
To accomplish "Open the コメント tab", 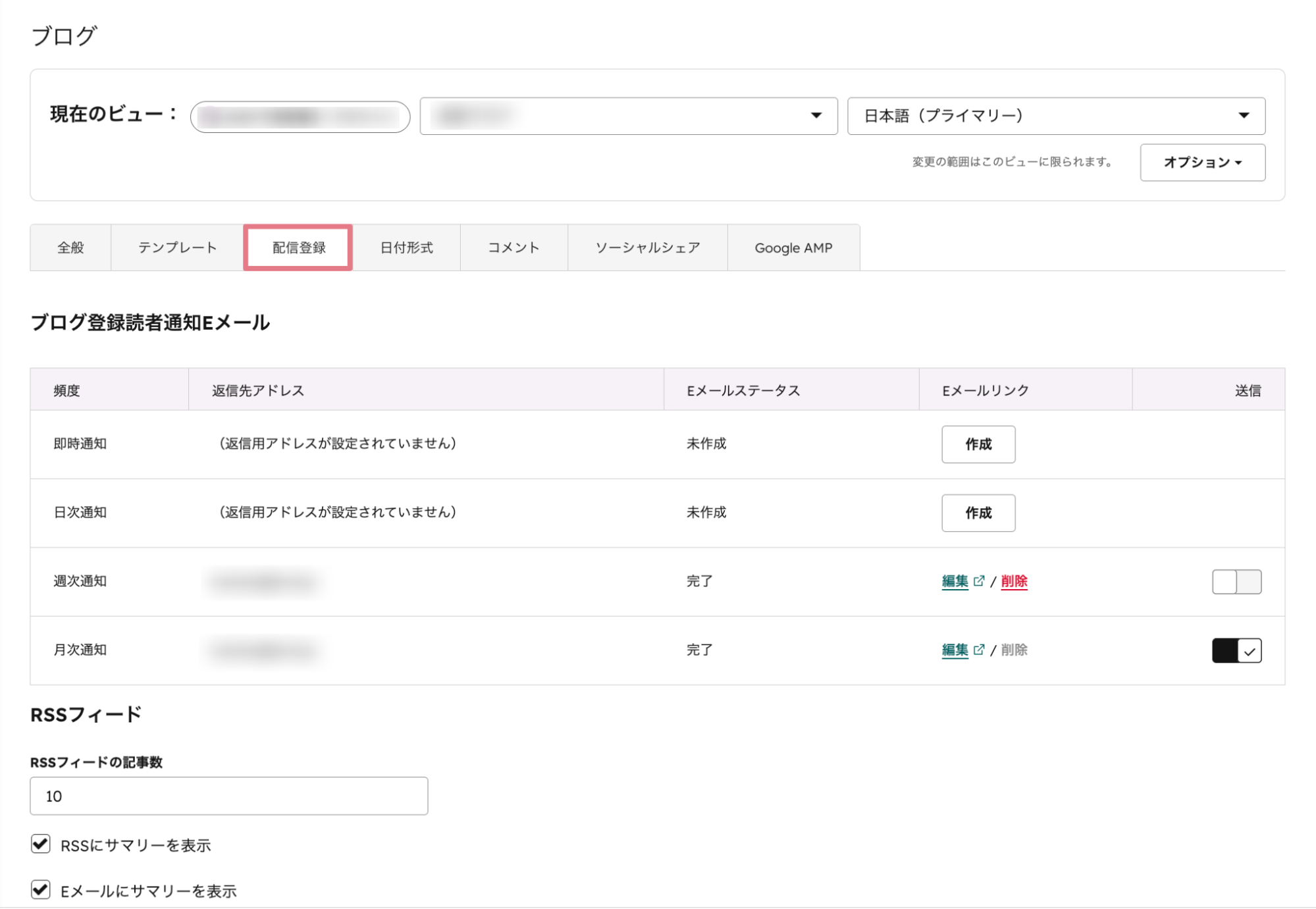I will 513,247.
